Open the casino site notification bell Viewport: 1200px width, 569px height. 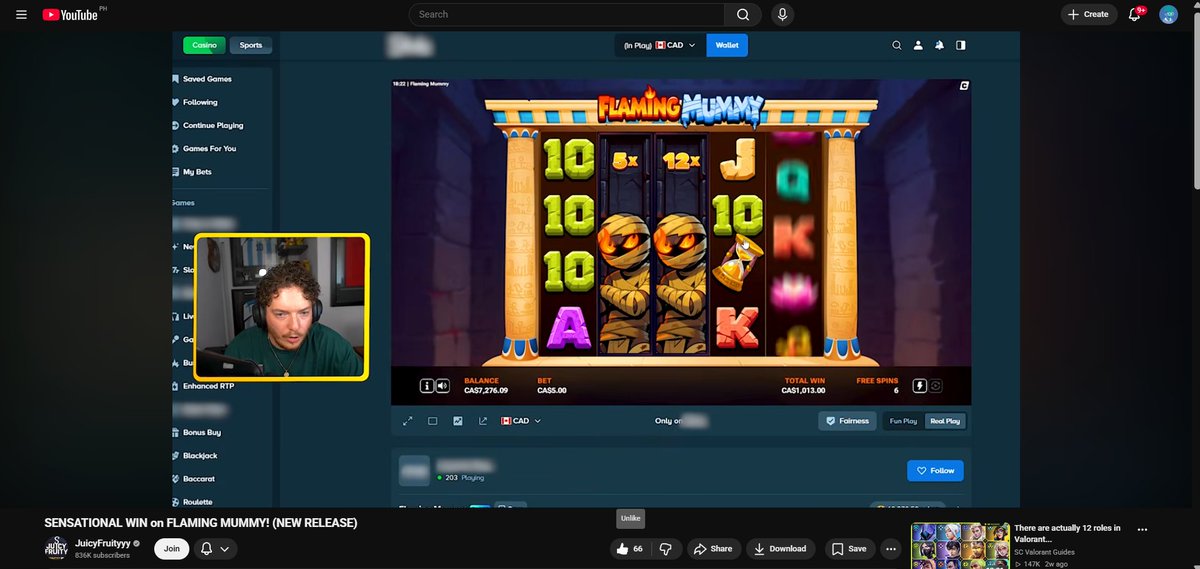(939, 45)
